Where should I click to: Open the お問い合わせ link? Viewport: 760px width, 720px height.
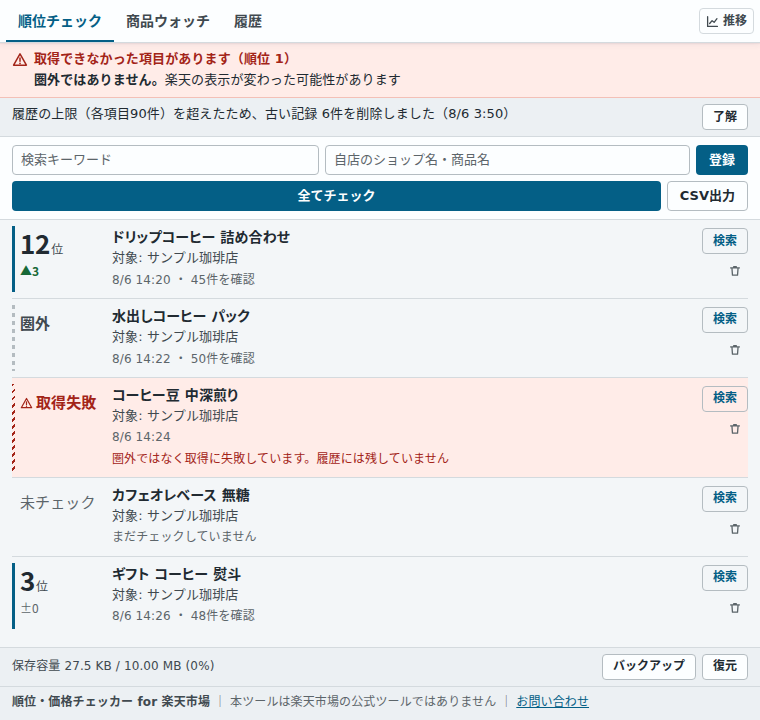pyautogui.click(x=552, y=701)
